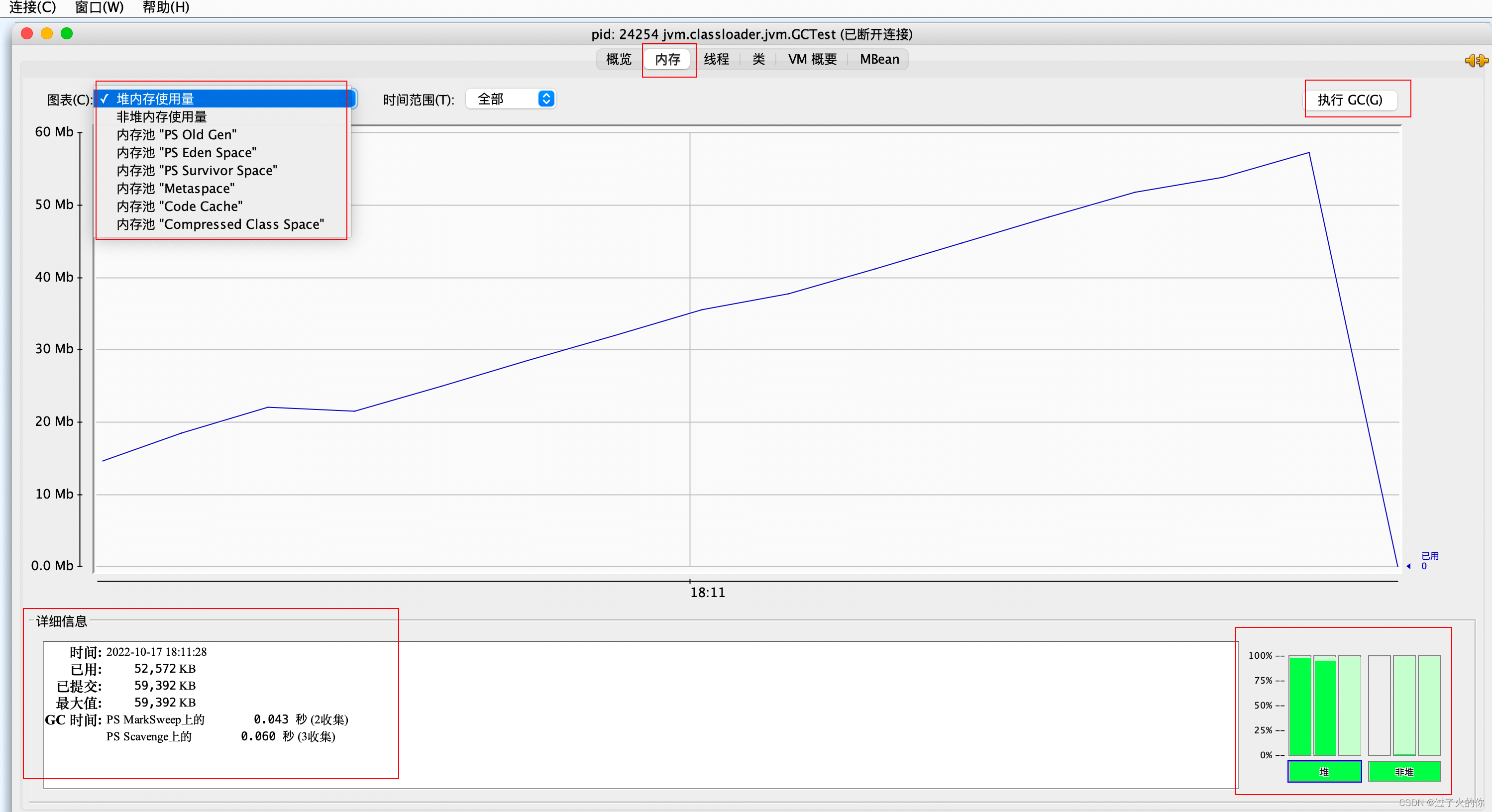
Task: Open the 连接(C) menu
Action: tap(32, 7)
